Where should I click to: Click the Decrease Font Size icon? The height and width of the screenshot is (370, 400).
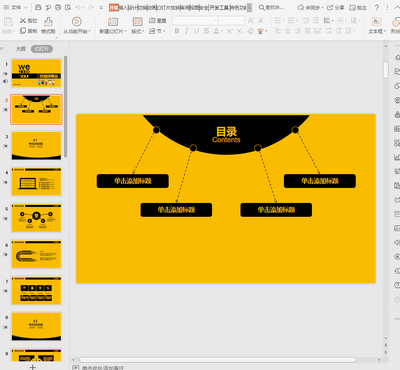click(261, 21)
